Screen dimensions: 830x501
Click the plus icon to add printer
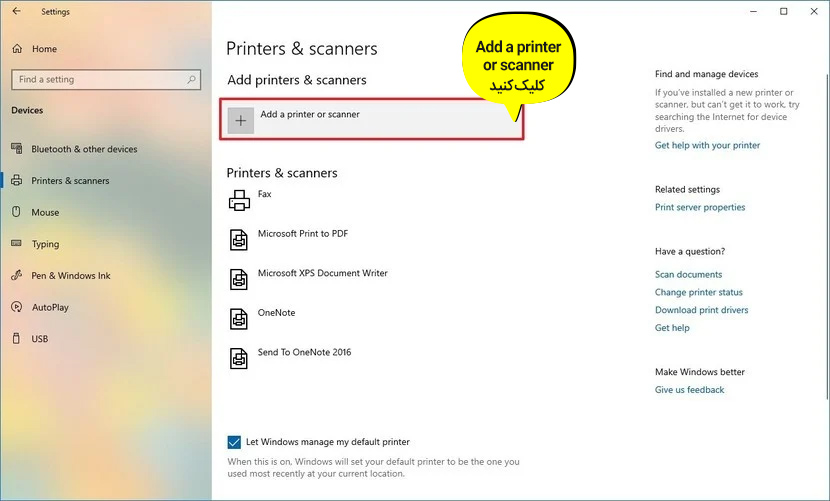[241, 121]
